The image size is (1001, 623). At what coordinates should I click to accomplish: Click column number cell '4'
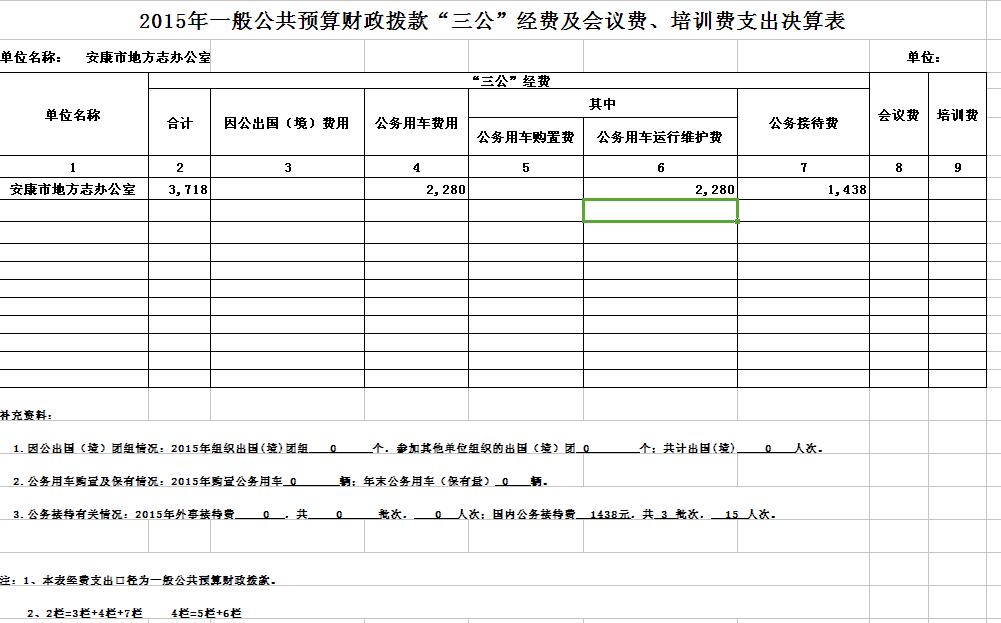pos(416,167)
